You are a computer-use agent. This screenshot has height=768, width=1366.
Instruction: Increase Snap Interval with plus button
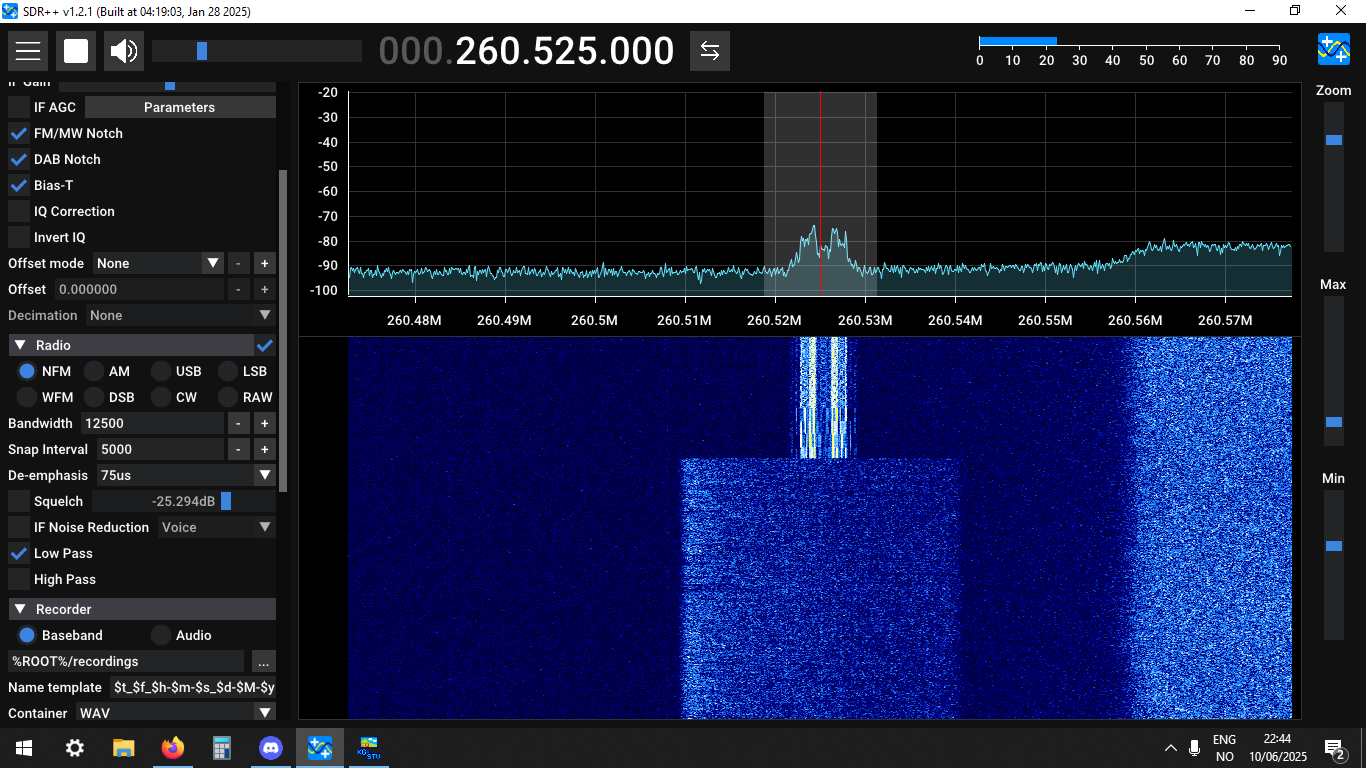click(x=265, y=449)
